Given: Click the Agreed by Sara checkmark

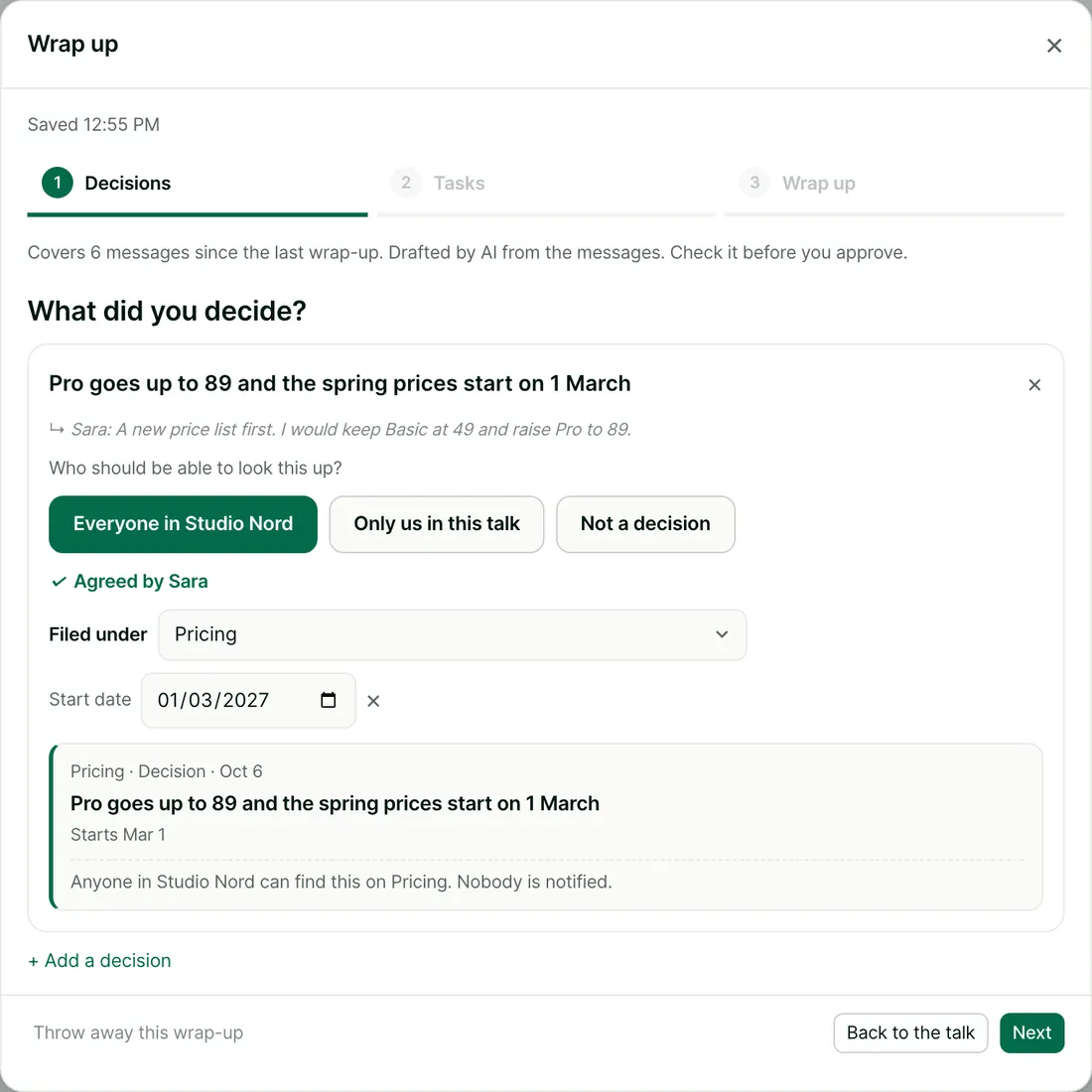Looking at the screenshot, I should [60, 582].
